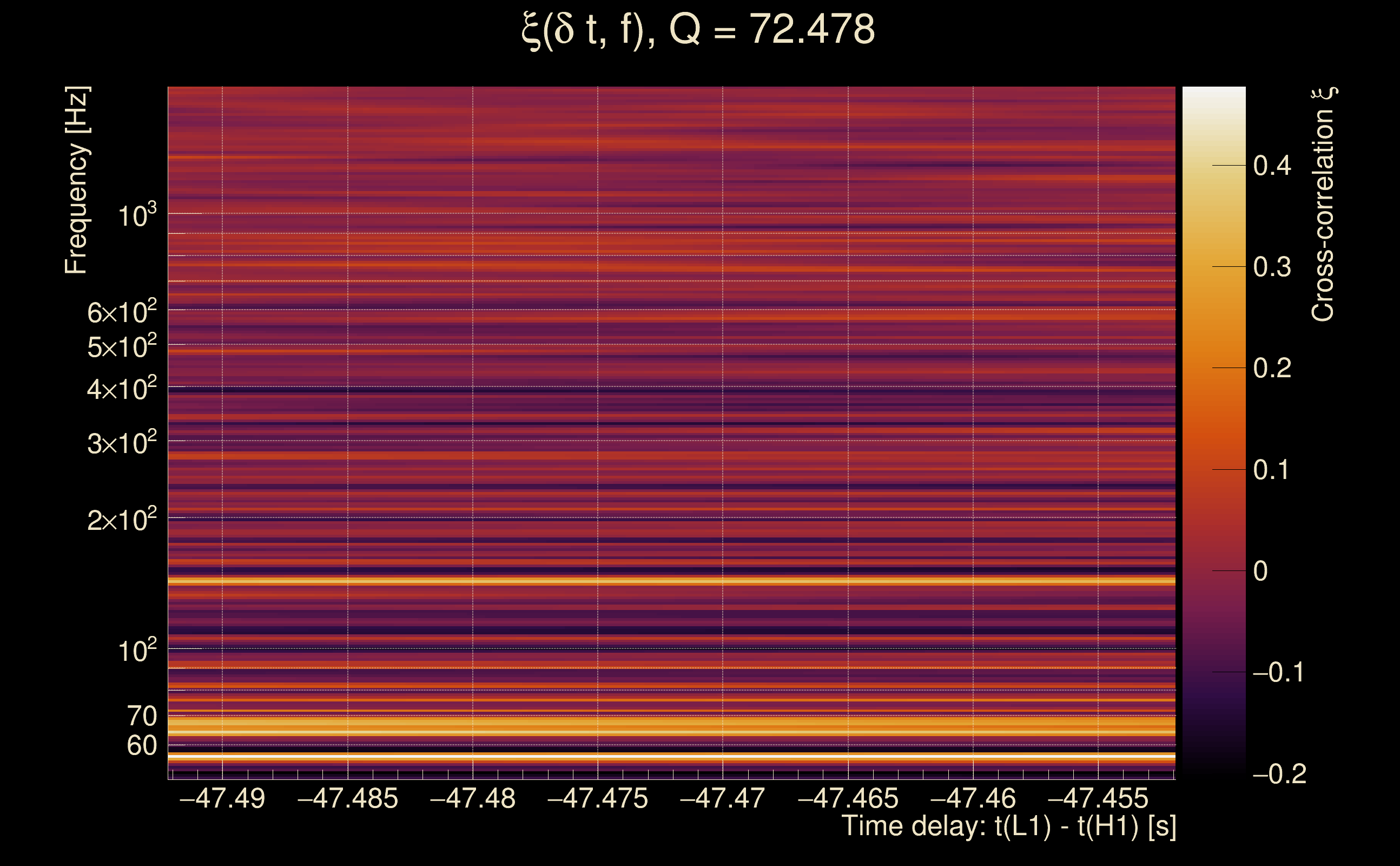Click the 60 Hz frequency tick label
This screenshot has width=1400, height=866.
coord(141,746)
